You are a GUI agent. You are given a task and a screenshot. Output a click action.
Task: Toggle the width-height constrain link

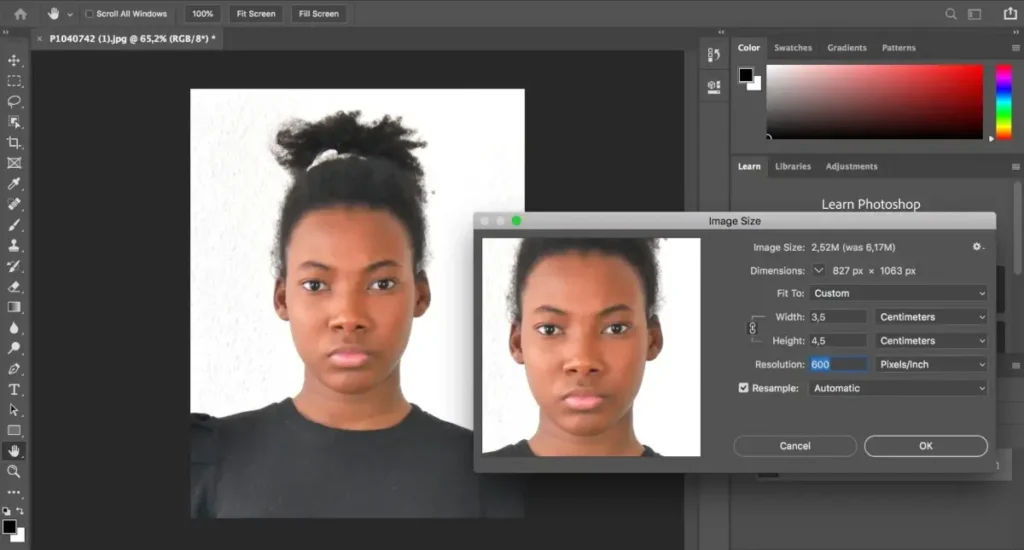point(753,328)
